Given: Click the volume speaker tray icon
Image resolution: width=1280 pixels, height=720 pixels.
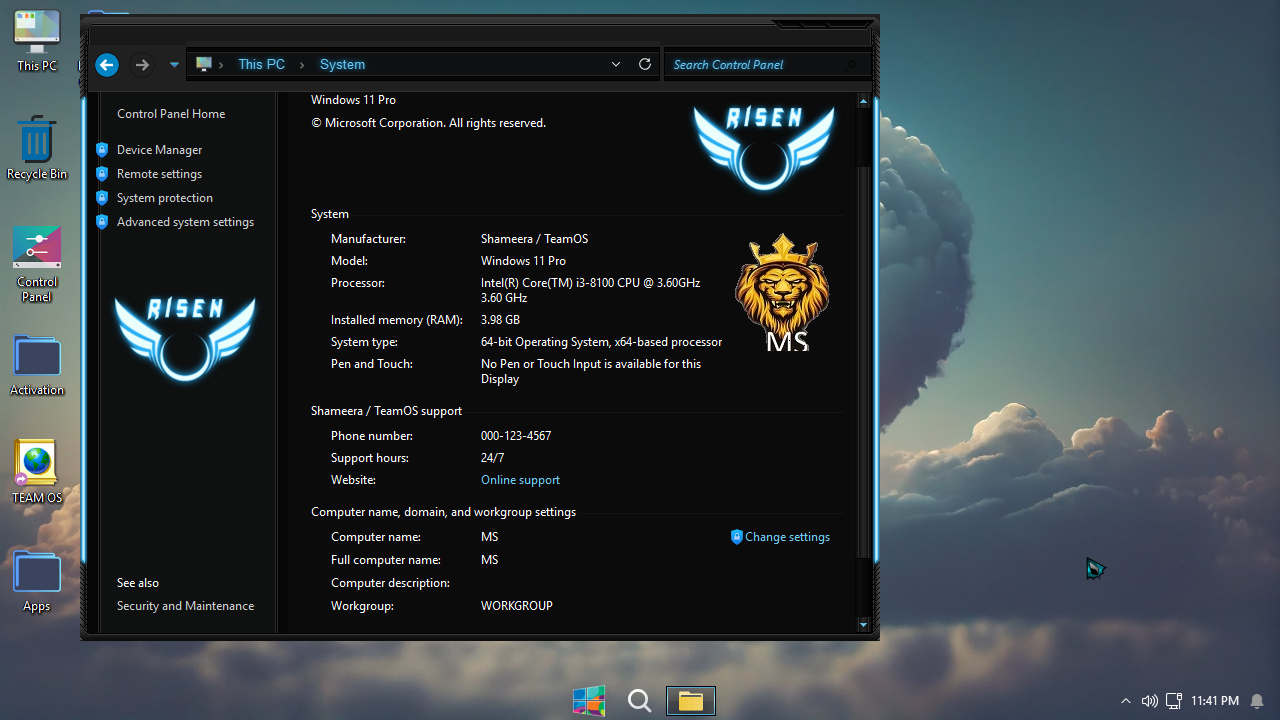Looking at the screenshot, I should pyautogui.click(x=1150, y=701).
